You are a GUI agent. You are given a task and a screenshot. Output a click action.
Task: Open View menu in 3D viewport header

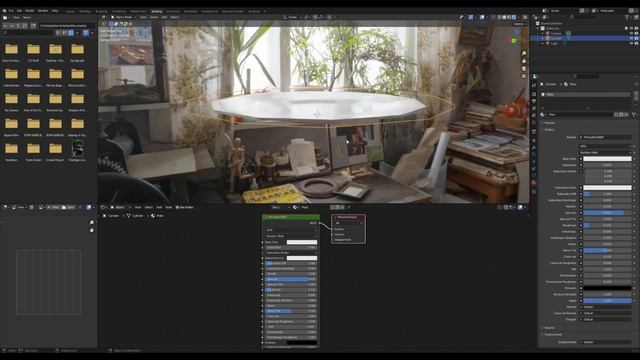pos(143,17)
